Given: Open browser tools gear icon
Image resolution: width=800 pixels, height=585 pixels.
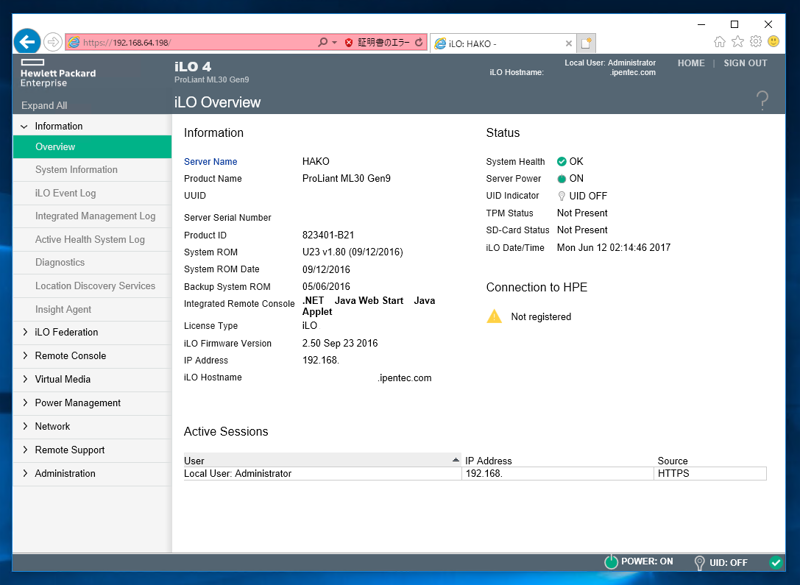Looking at the screenshot, I should 756,42.
